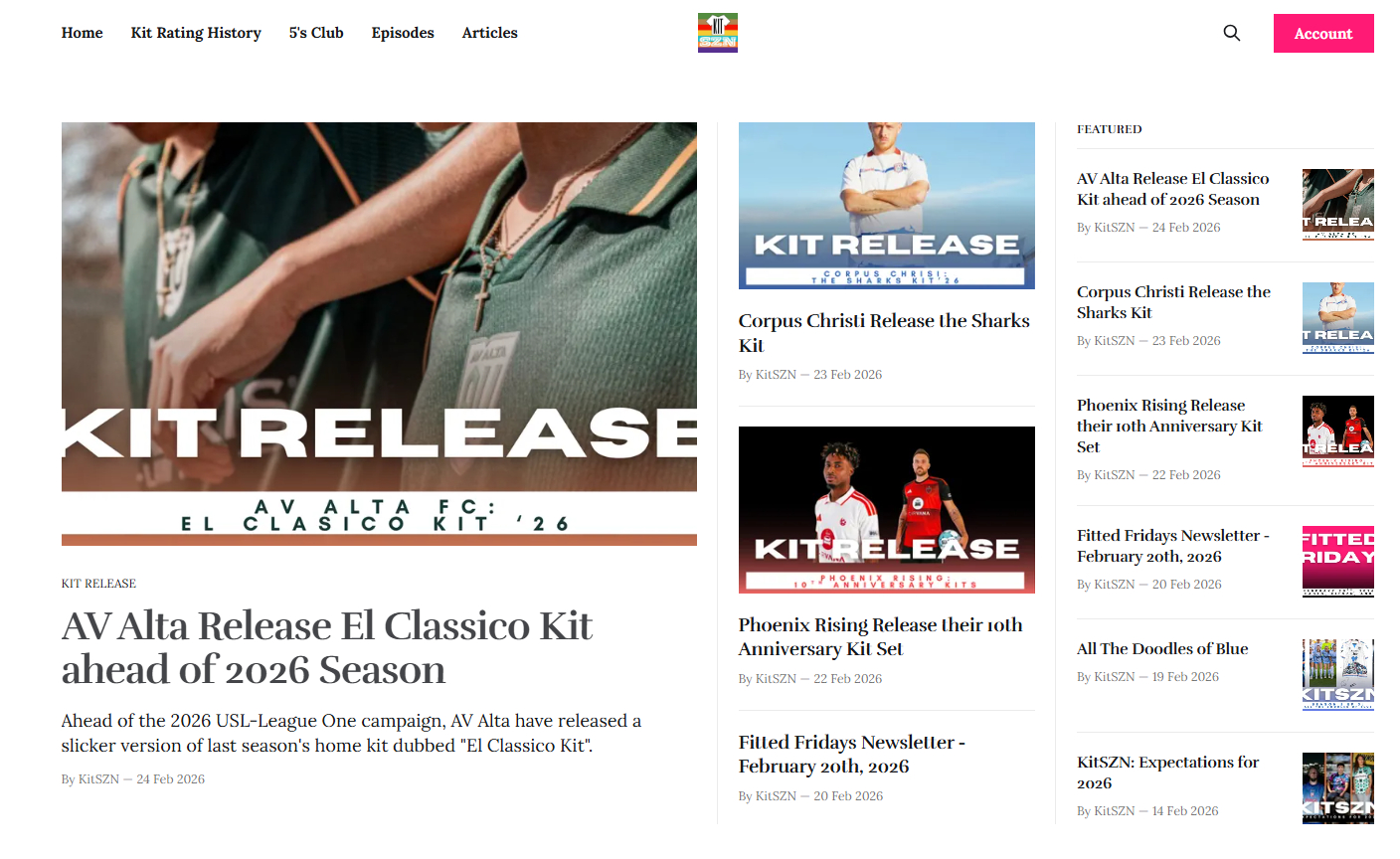Click Corpus Christi Release the Sharks Kit title
The height and width of the screenshot is (859, 1400).
click(x=884, y=333)
